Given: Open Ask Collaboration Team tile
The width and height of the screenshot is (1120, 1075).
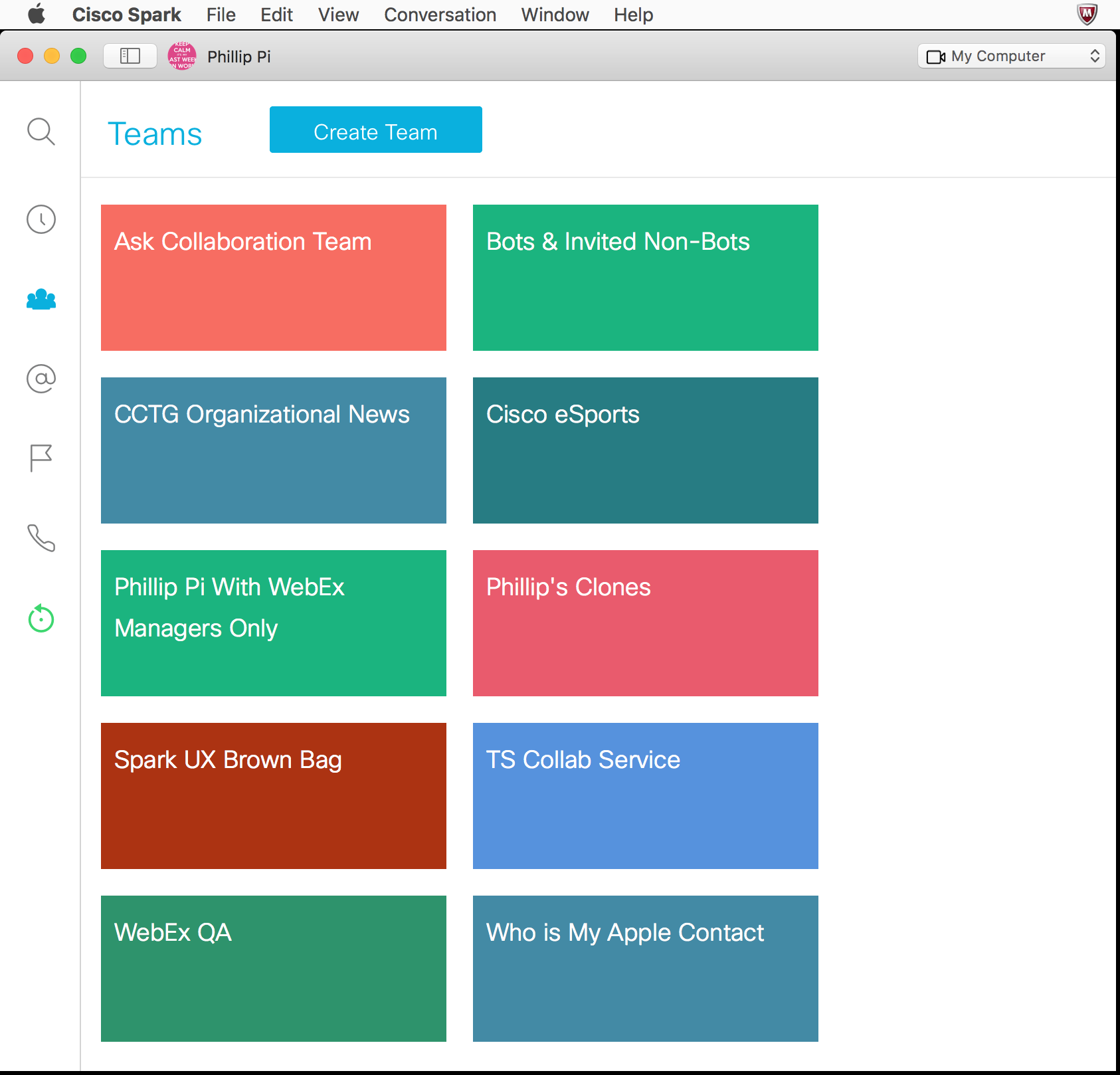Looking at the screenshot, I should click(273, 278).
